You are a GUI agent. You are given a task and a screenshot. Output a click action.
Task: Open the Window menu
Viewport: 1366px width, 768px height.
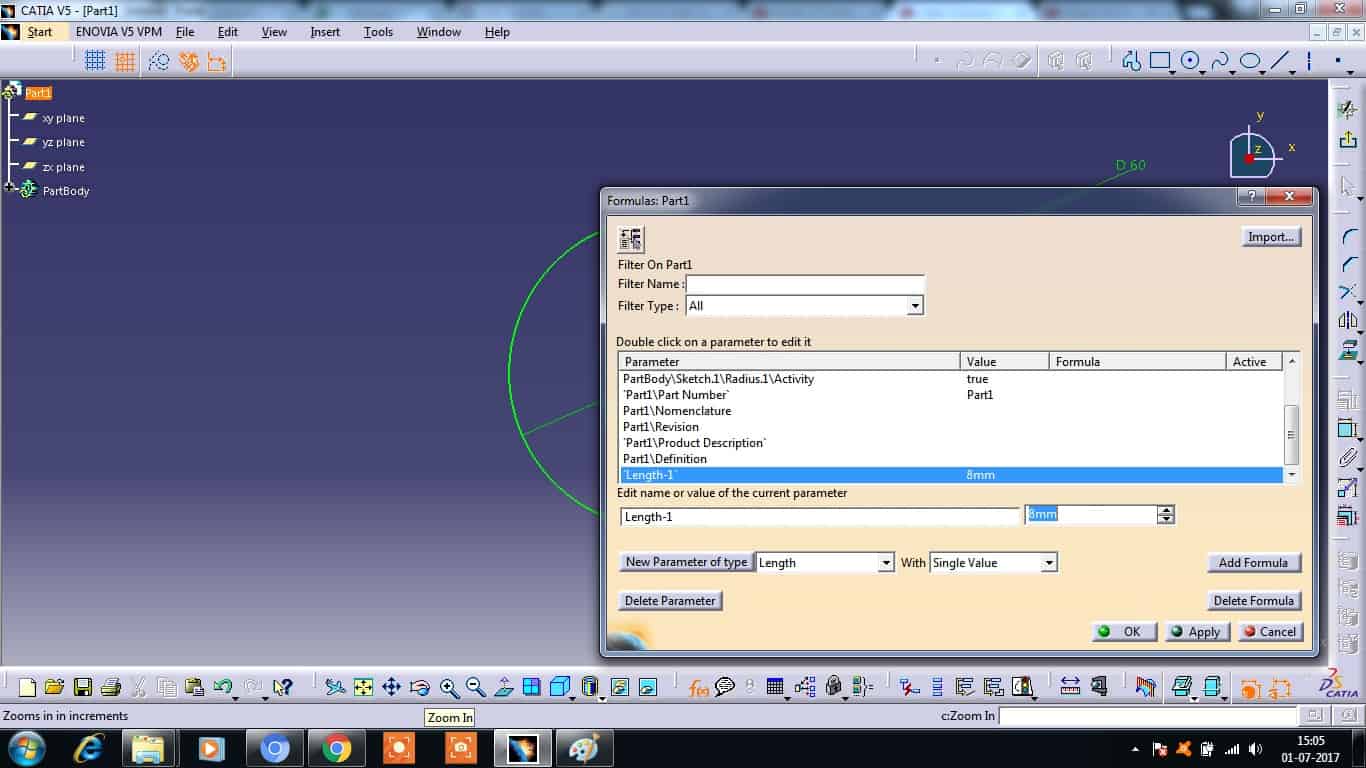[x=439, y=32]
